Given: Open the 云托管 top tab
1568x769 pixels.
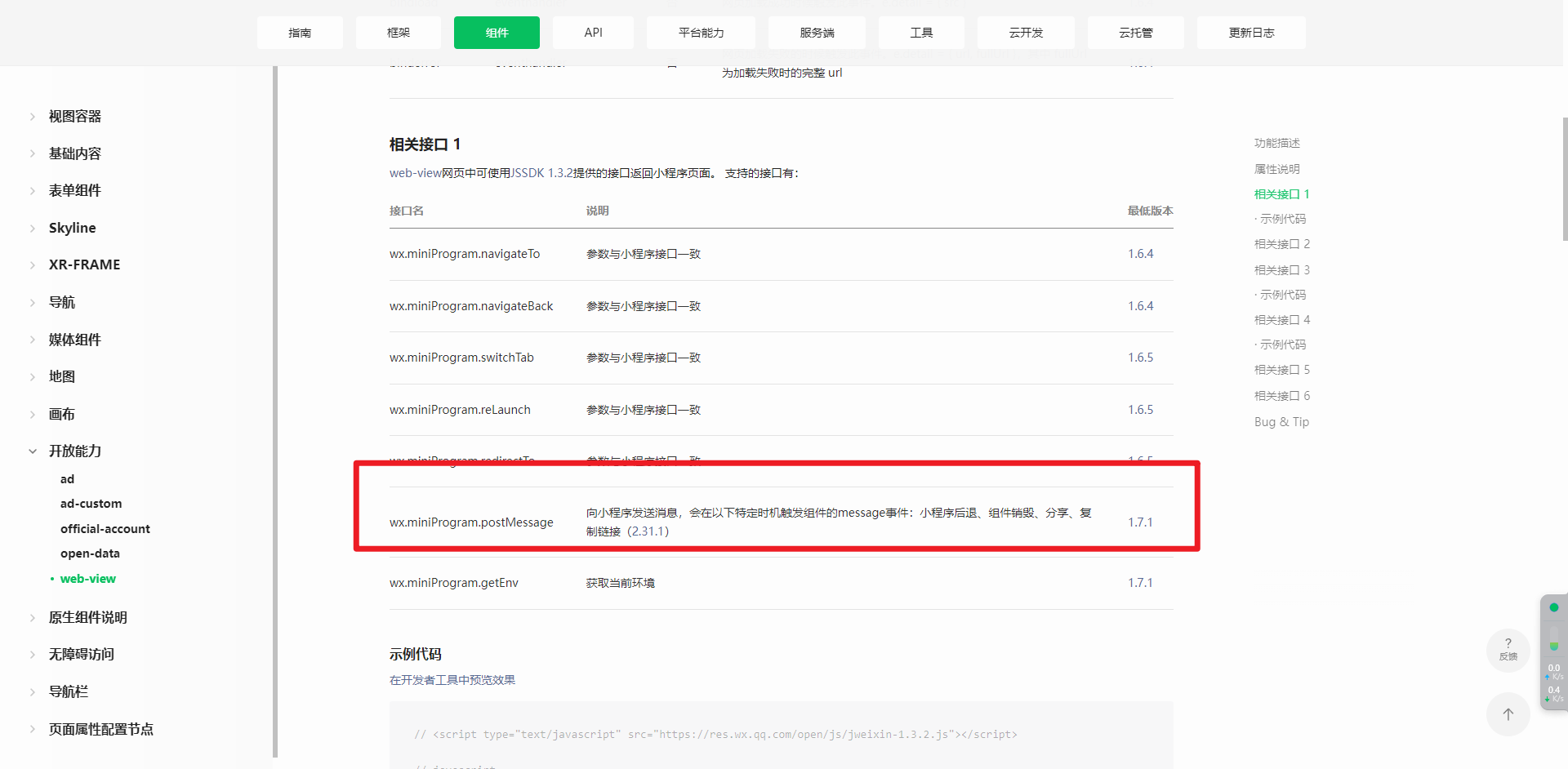Looking at the screenshot, I should 1136,33.
